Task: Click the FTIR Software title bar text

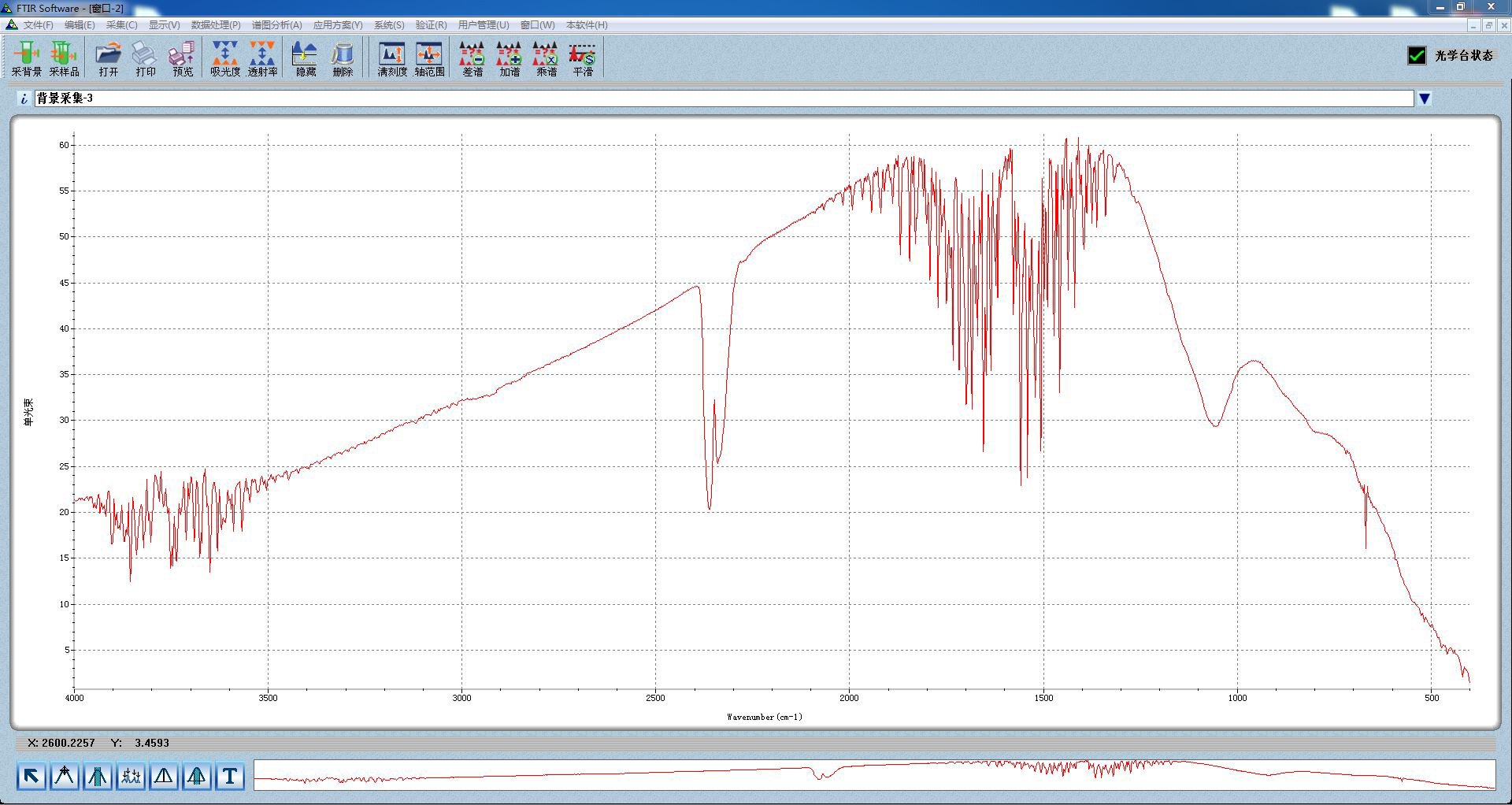Action: coord(70,8)
